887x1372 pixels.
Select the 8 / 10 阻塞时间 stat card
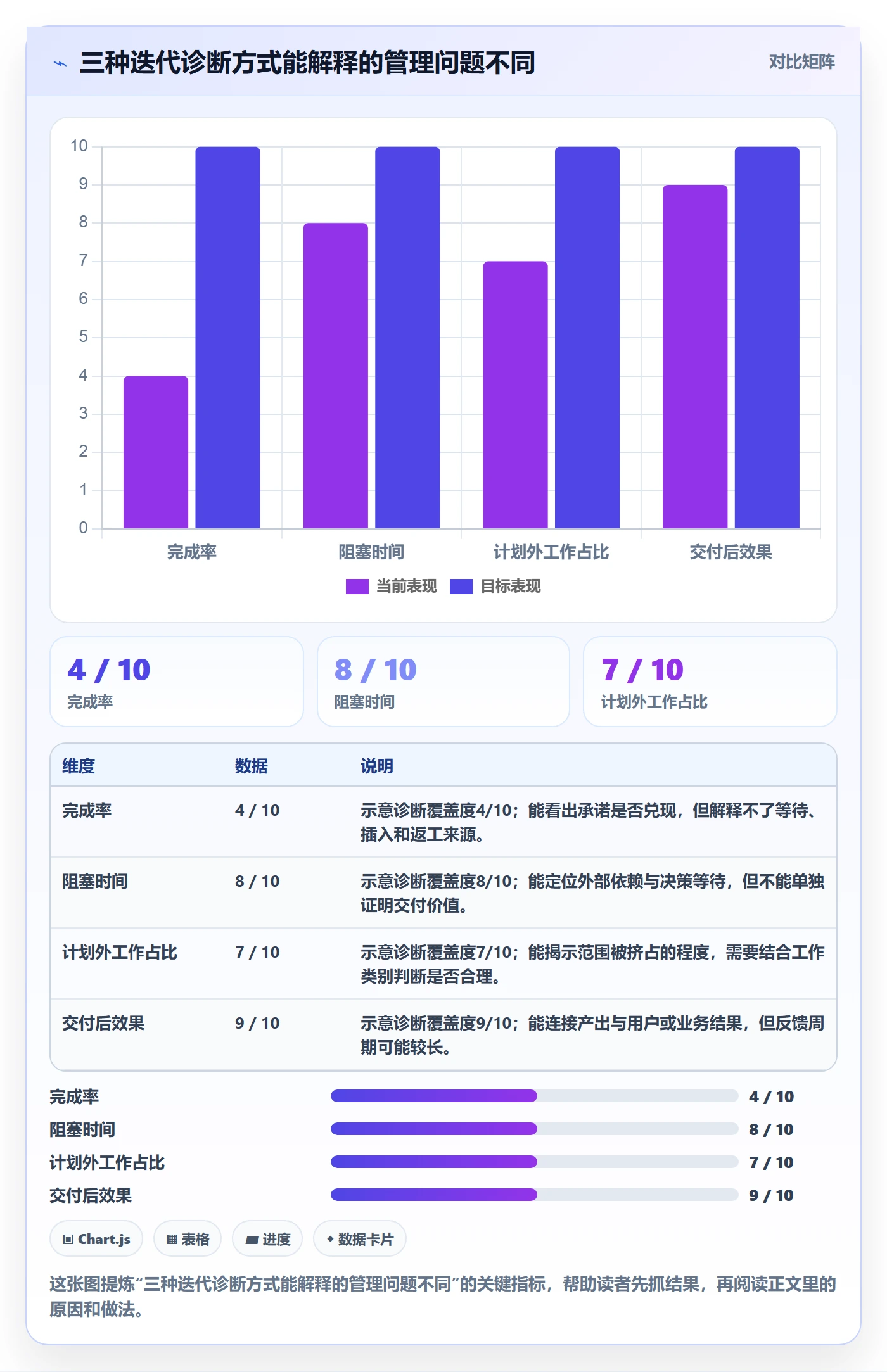(x=443, y=682)
